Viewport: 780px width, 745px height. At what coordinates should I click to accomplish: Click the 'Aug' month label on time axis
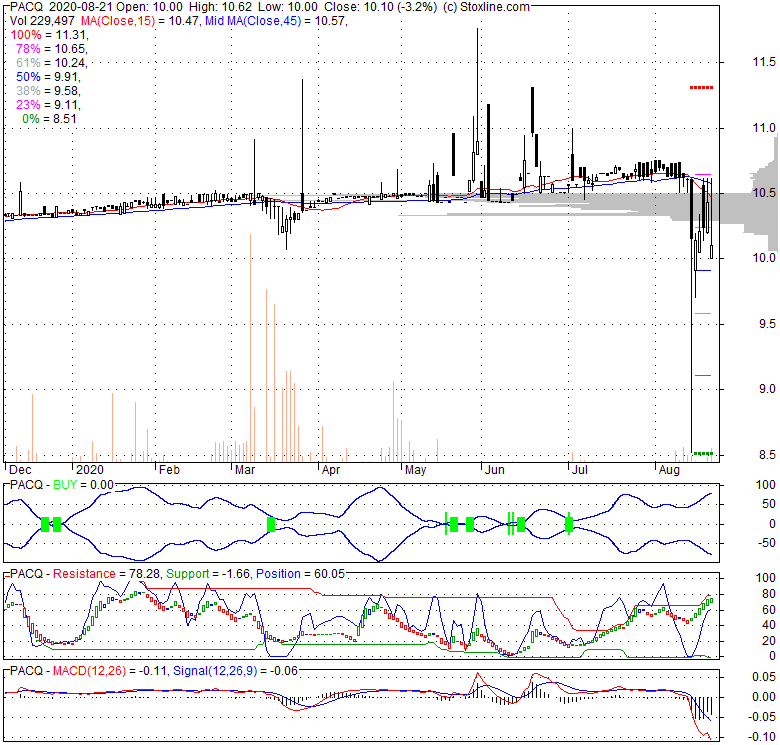669,470
